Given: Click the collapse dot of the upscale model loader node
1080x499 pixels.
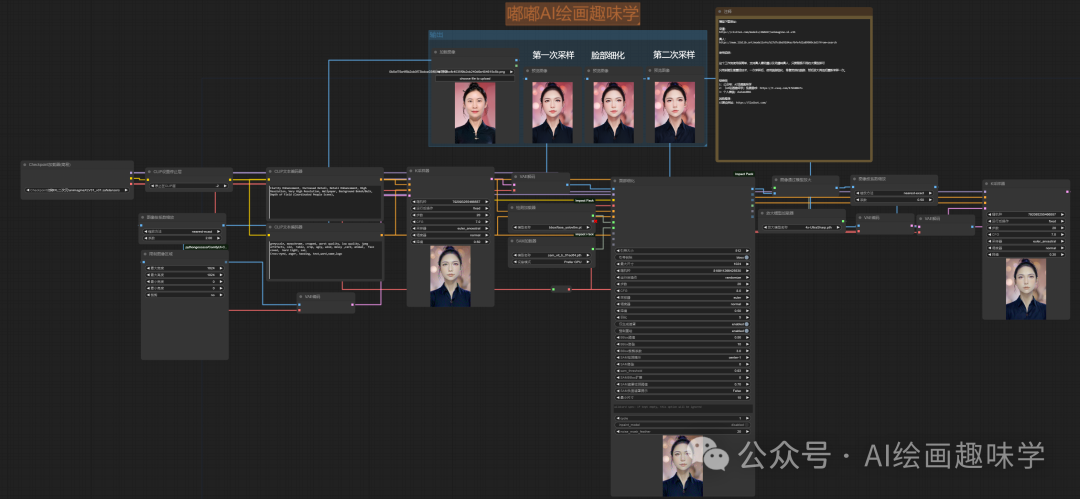Looking at the screenshot, I should coord(761,213).
